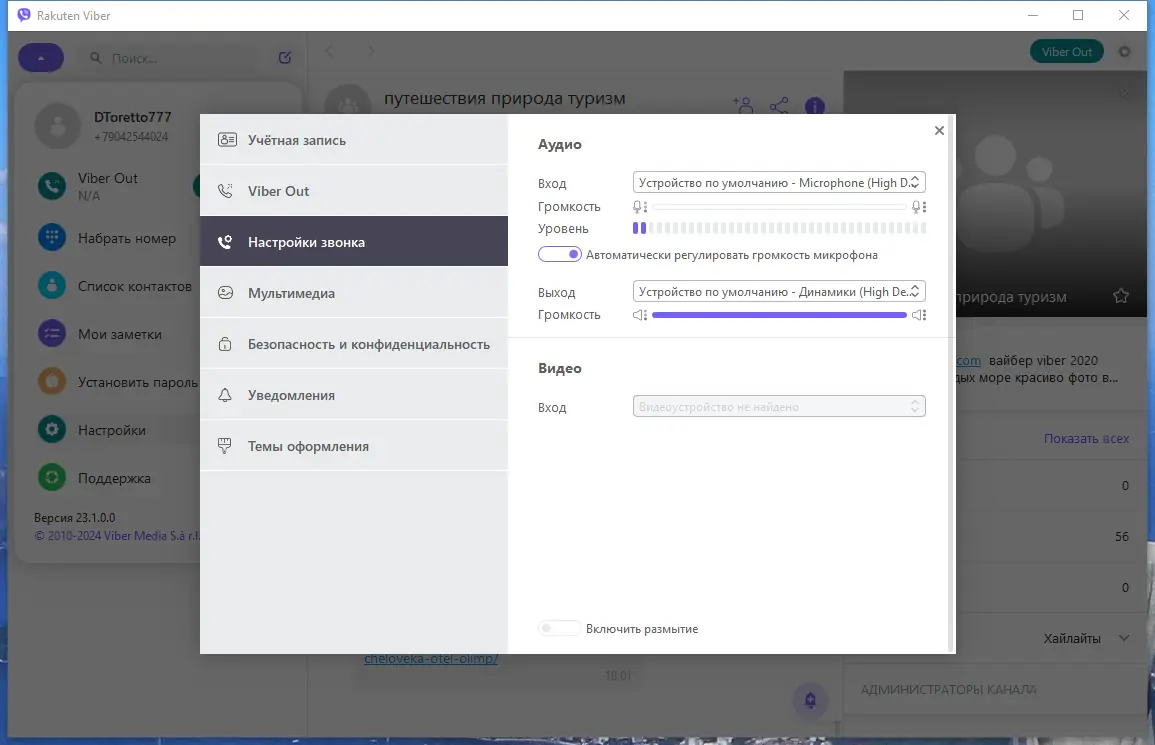The width and height of the screenshot is (1155, 745).
Task: Click the Viber Out phone icon in settings
Action: coord(225,191)
